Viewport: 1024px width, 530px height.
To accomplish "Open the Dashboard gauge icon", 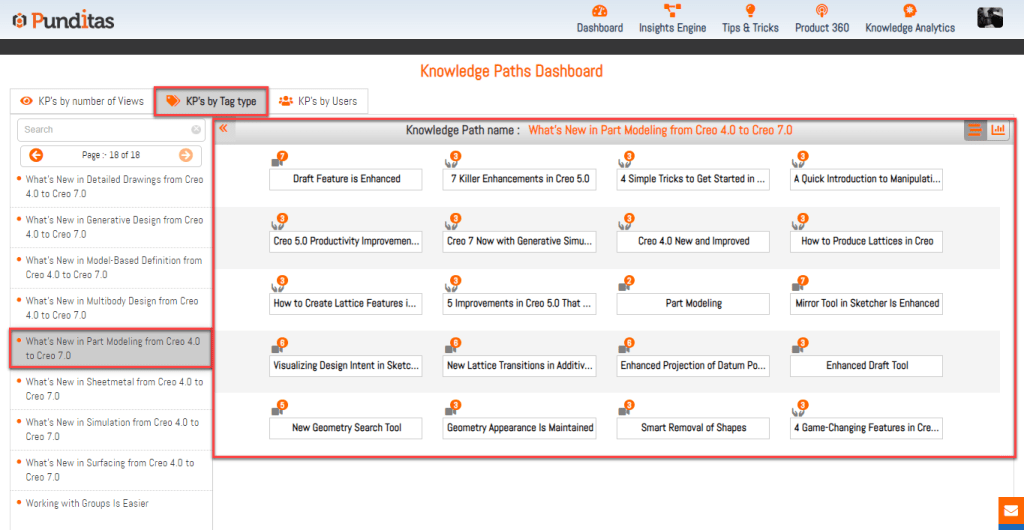I will [x=599, y=11].
